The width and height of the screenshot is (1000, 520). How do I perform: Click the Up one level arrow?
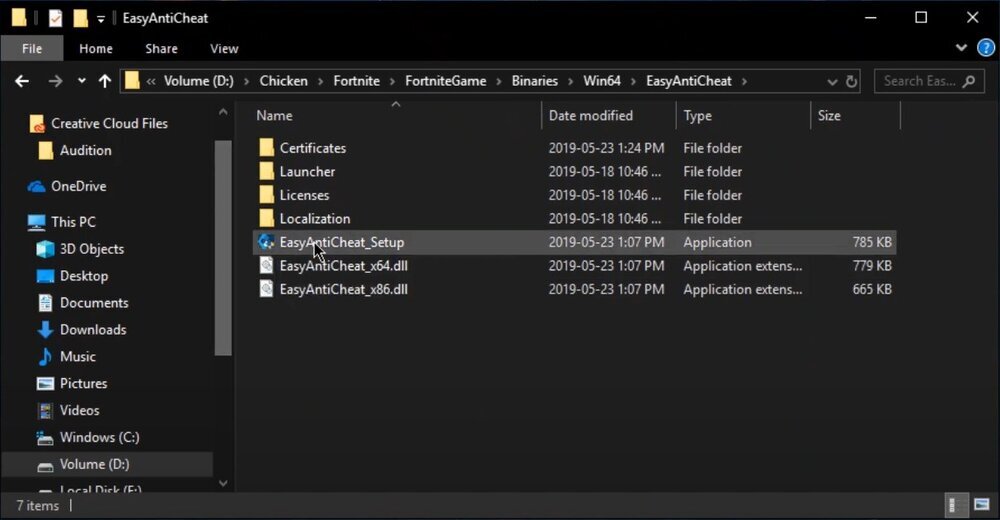[106, 81]
